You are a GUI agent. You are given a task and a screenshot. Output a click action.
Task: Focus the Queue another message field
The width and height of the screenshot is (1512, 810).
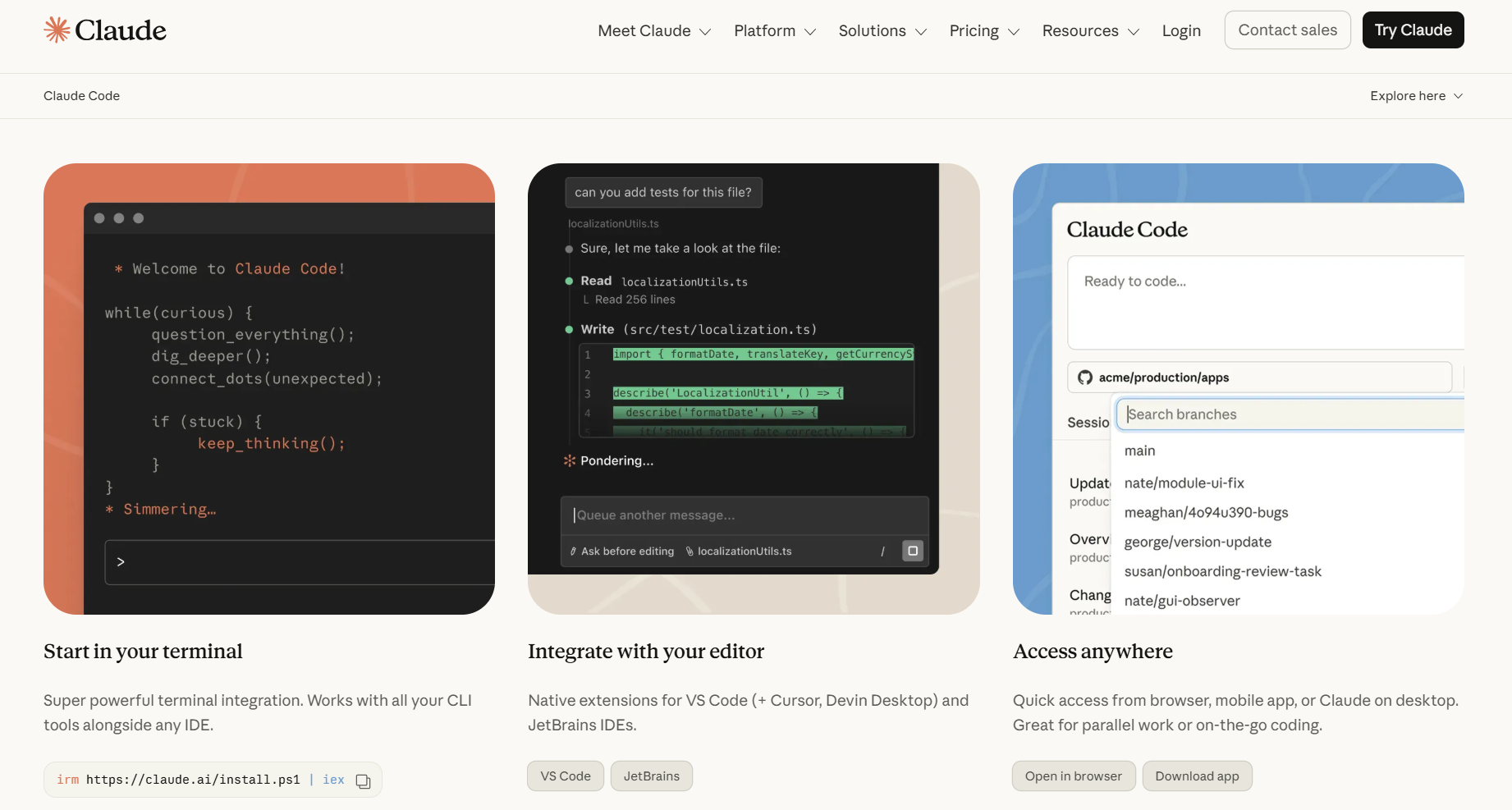click(745, 515)
